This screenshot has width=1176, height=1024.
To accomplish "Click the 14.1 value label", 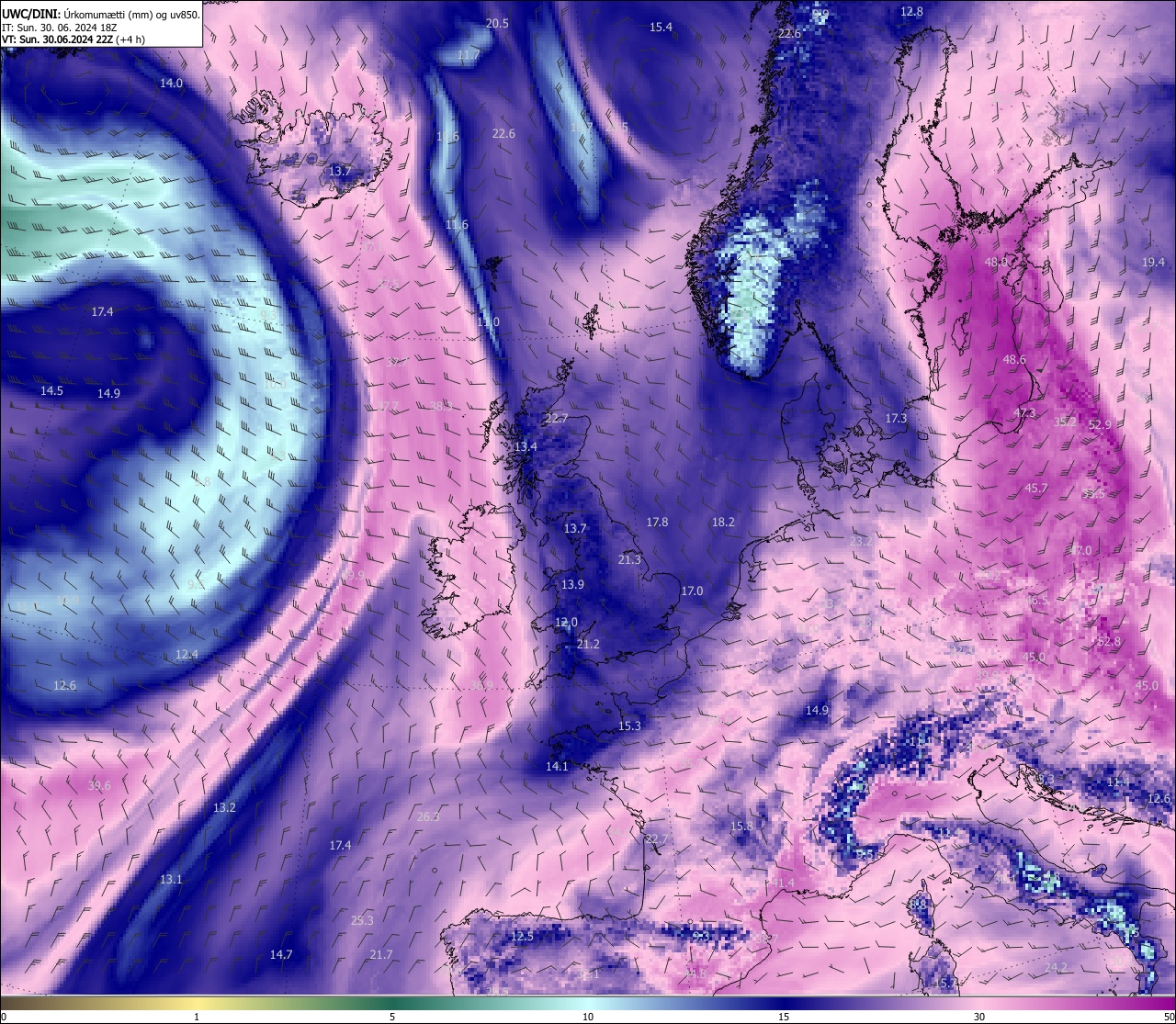I will [x=557, y=766].
